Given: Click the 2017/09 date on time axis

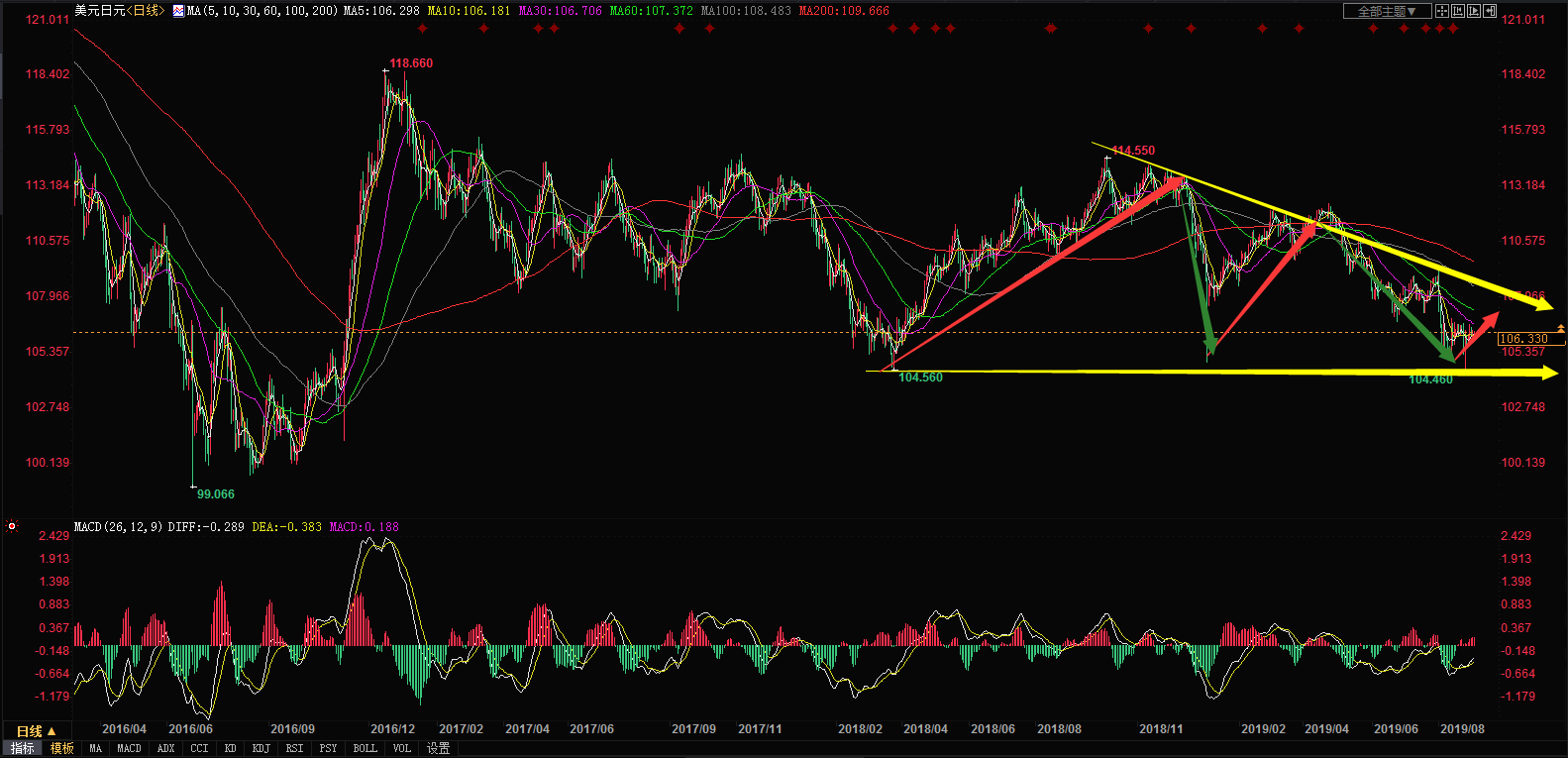Looking at the screenshot, I should [693, 729].
